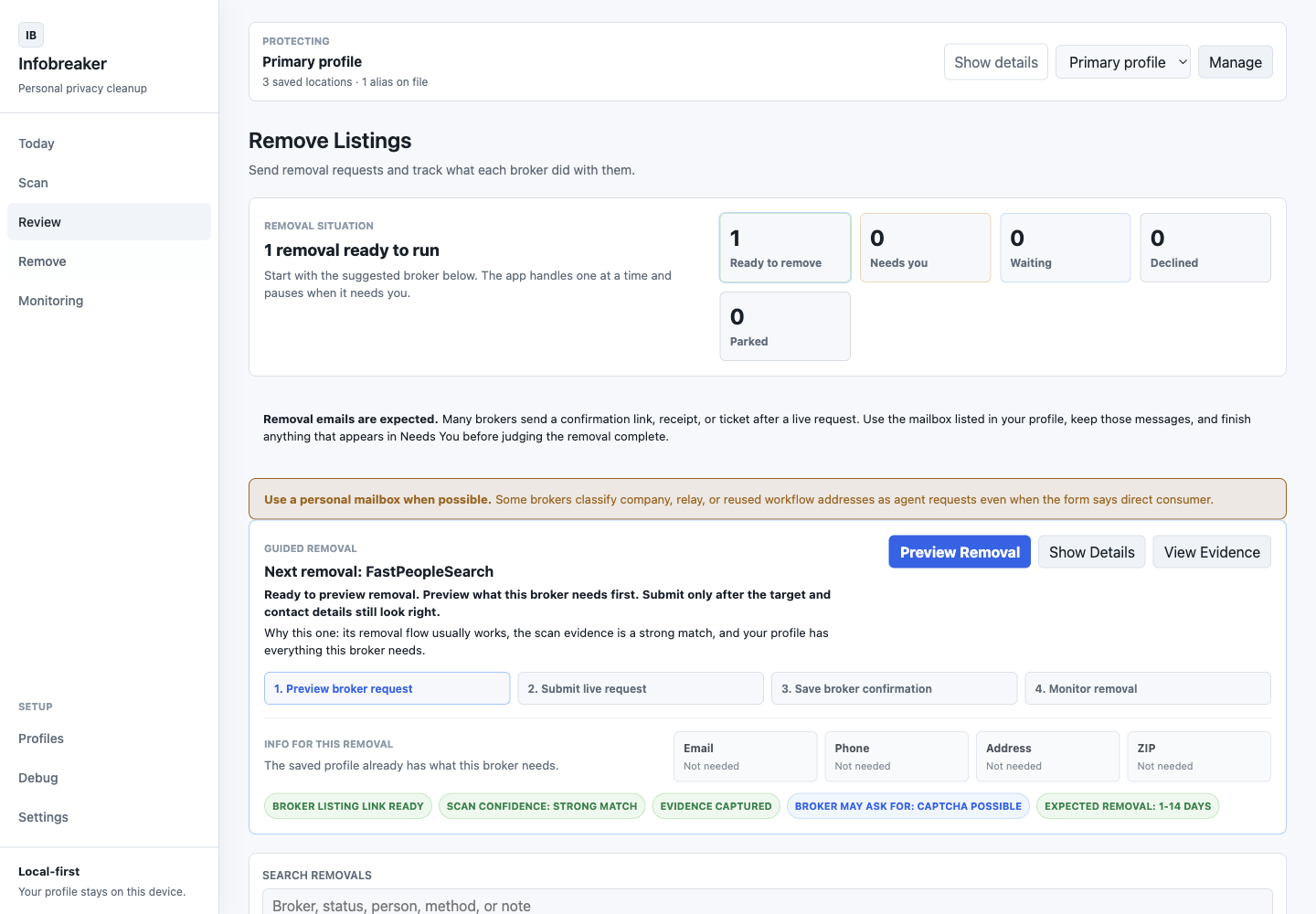Select the Declined status card

coord(1205,248)
